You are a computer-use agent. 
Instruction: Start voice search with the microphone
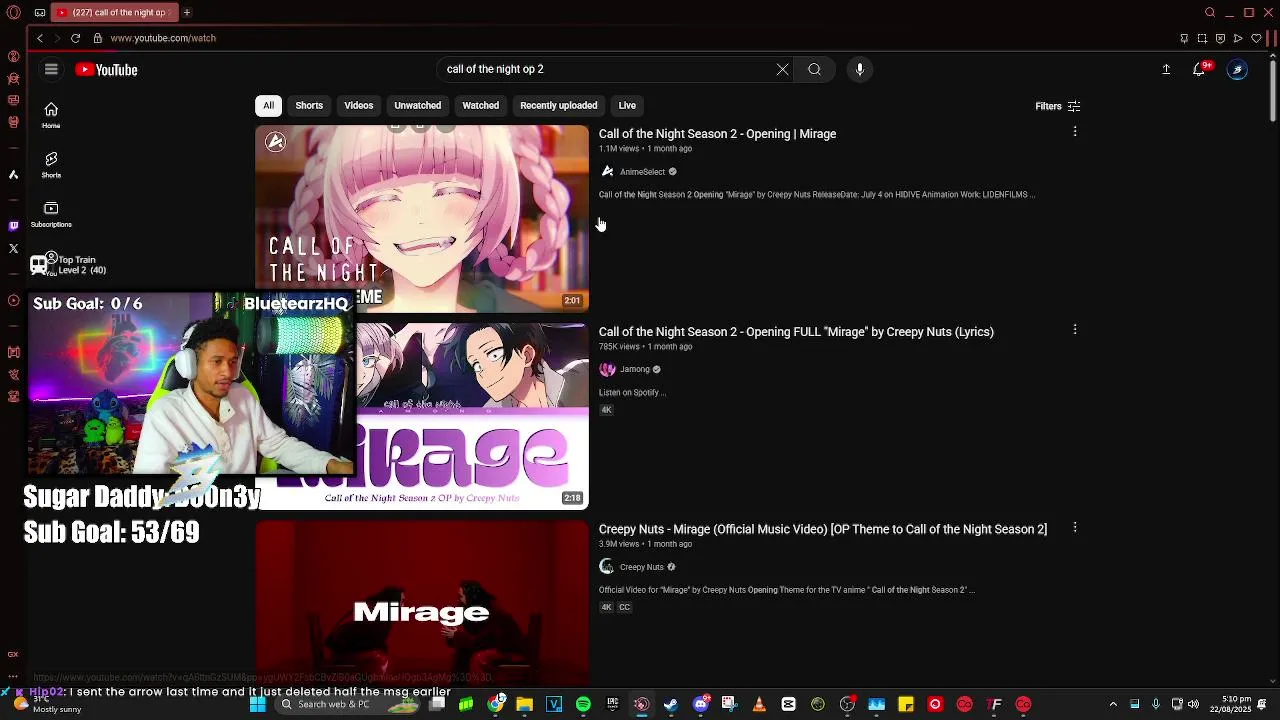(860, 69)
